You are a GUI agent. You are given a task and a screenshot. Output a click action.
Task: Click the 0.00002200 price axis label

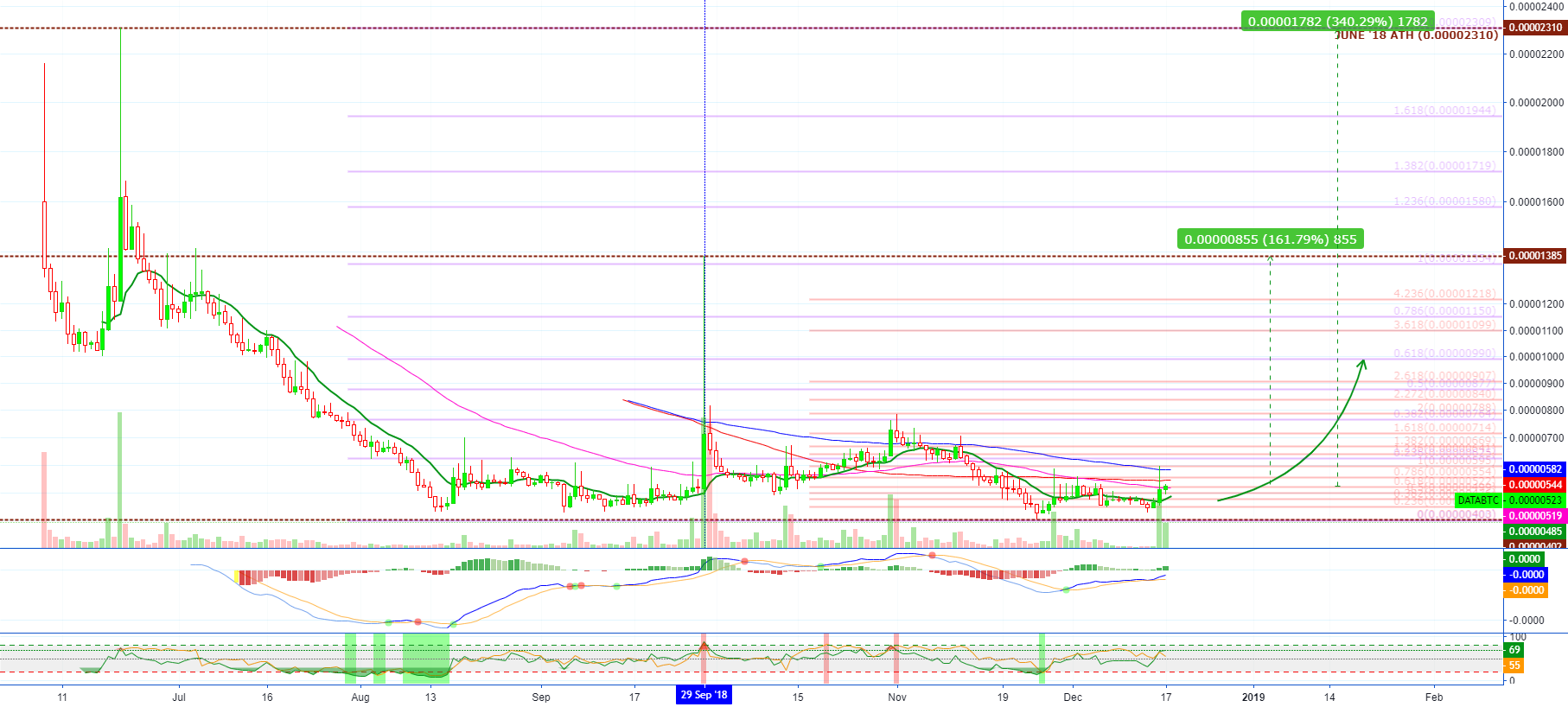tap(1536, 54)
